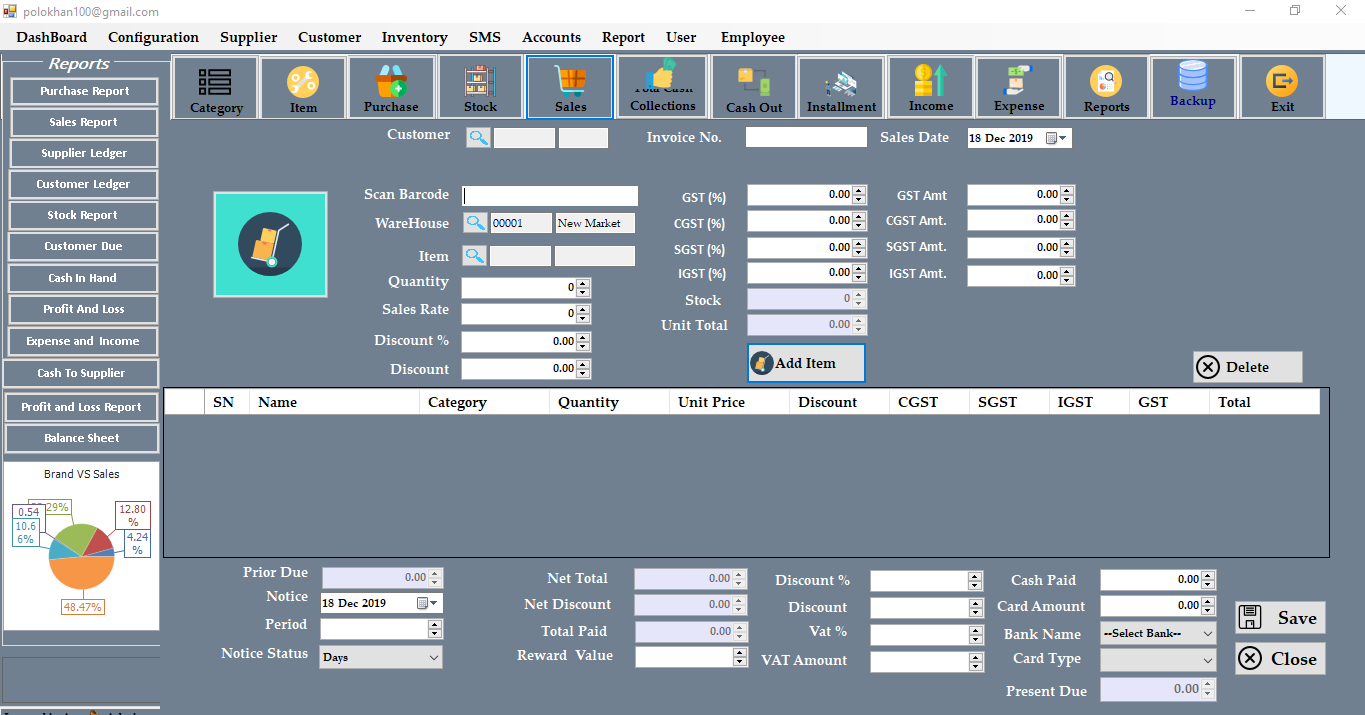Click the Save button
Viewport: 1365px width, 715px height.
click(x=1280, y=617)
